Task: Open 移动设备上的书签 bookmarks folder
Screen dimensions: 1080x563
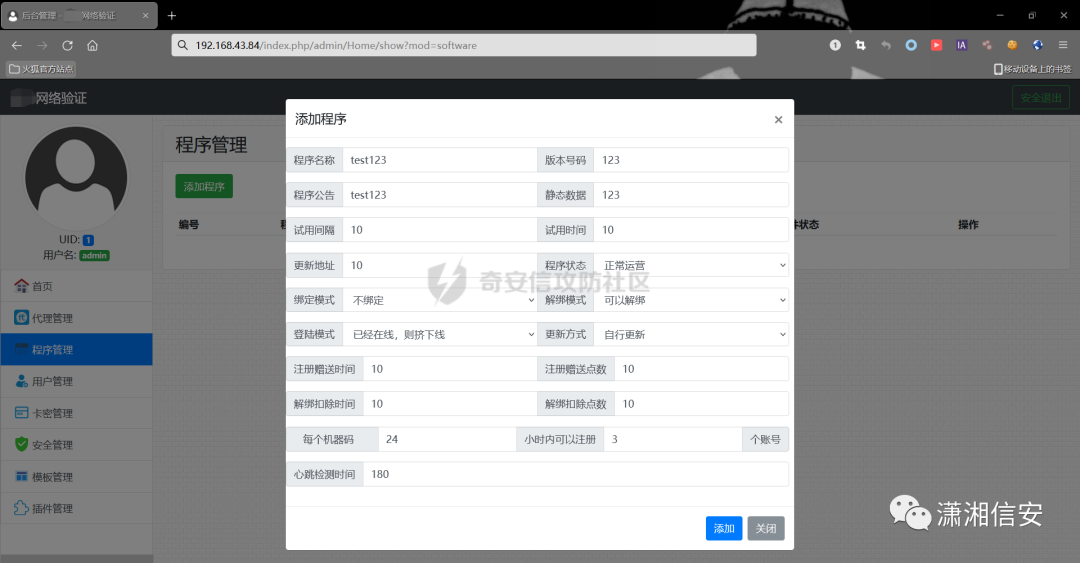Action: (1032, 69)
